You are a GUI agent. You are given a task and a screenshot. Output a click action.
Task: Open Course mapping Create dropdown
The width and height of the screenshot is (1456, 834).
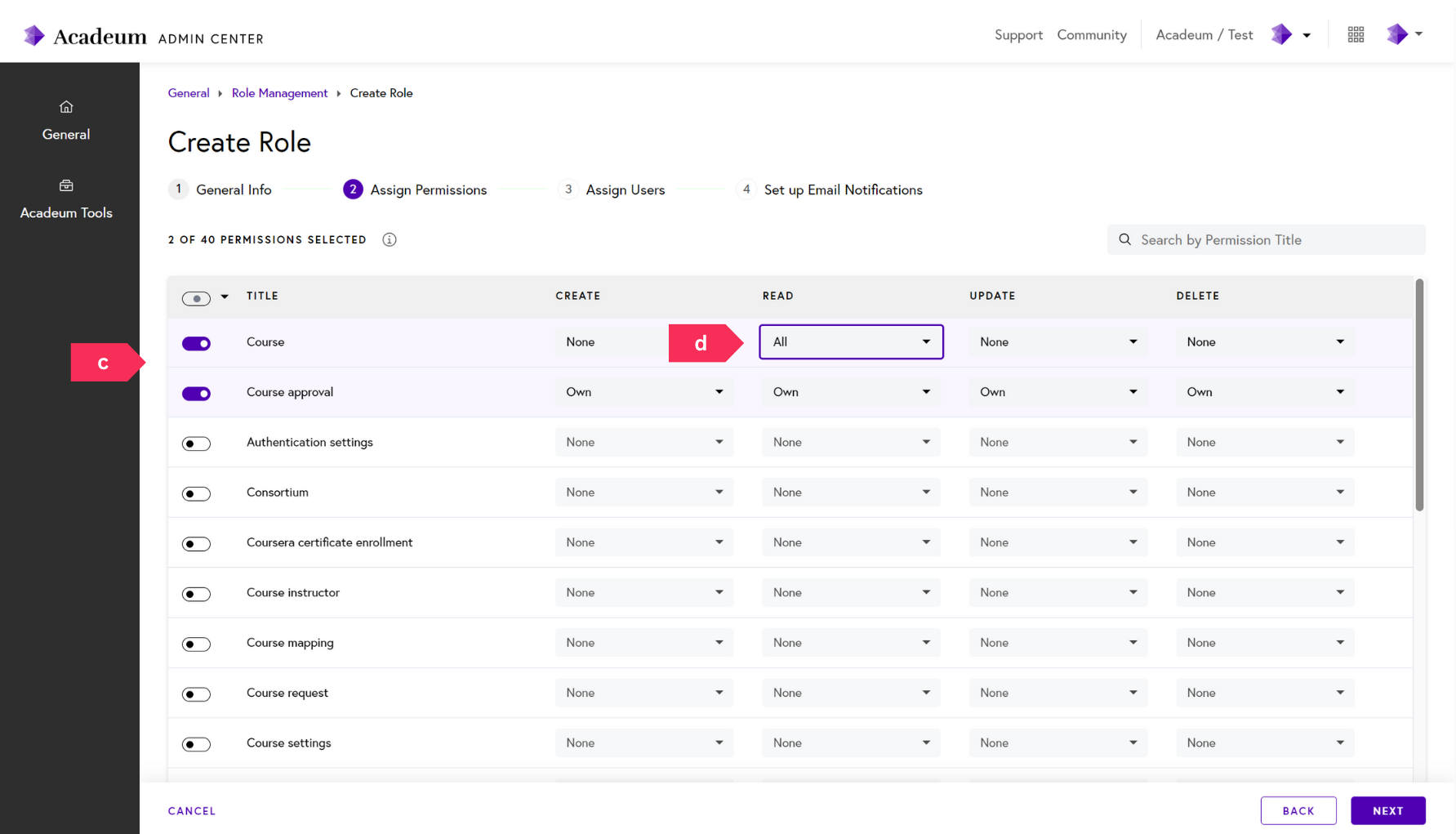pos(644,643)
